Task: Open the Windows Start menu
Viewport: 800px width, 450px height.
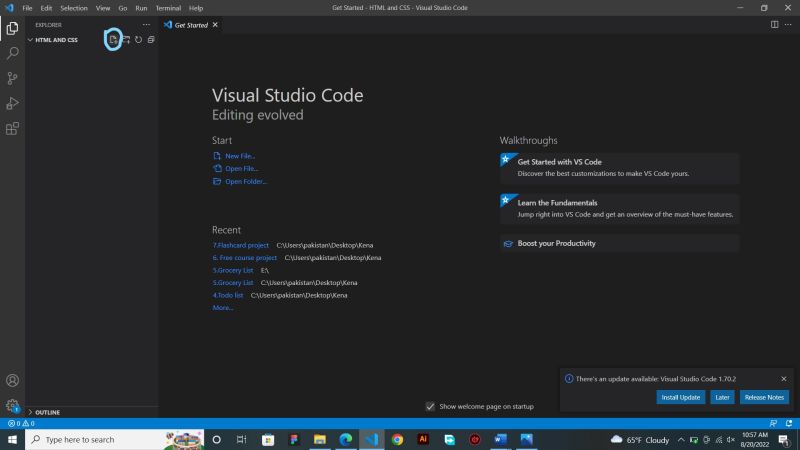Action: (x=12, y=439)
